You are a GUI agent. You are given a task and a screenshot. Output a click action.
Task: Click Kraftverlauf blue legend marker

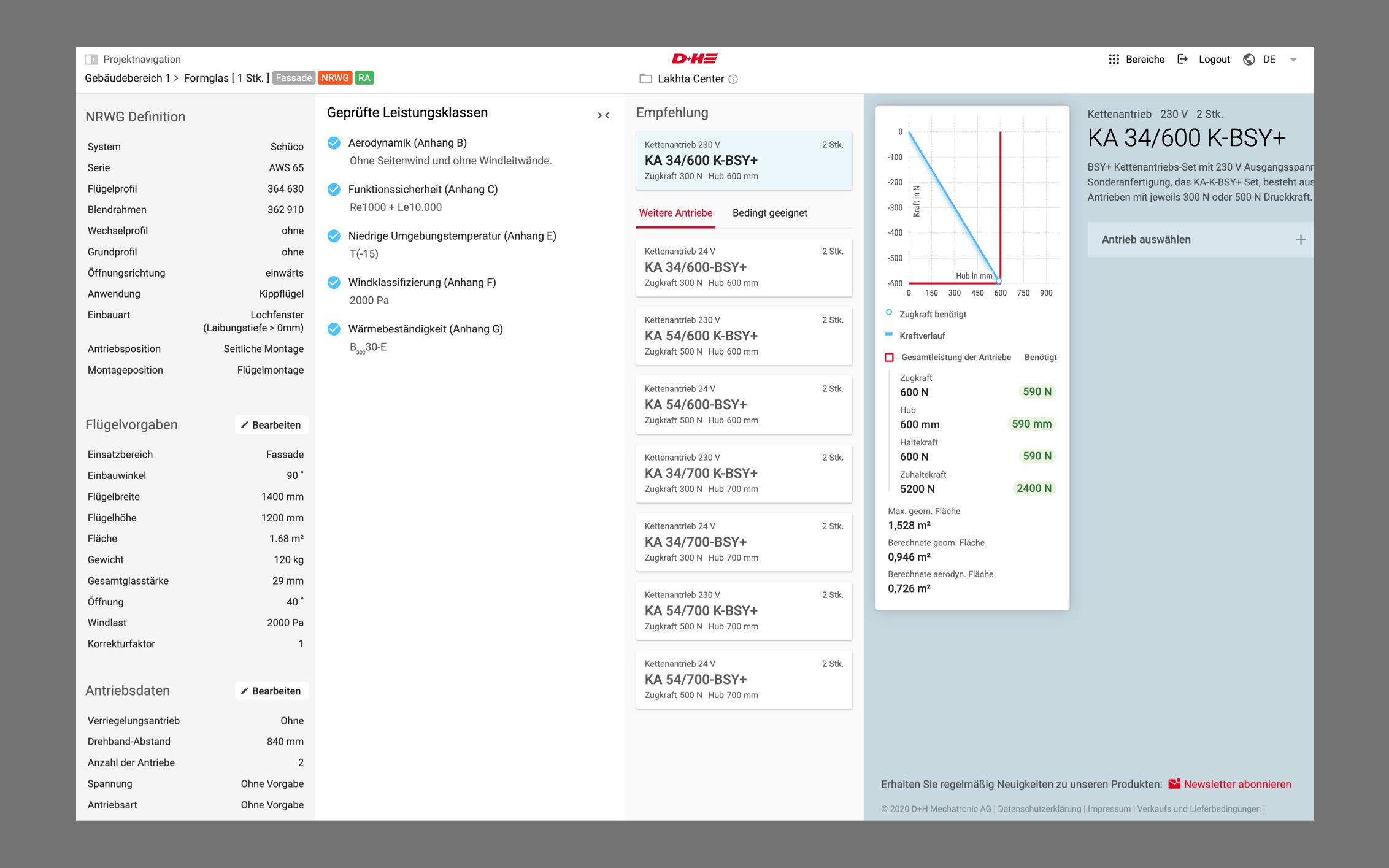pos(889,335)
